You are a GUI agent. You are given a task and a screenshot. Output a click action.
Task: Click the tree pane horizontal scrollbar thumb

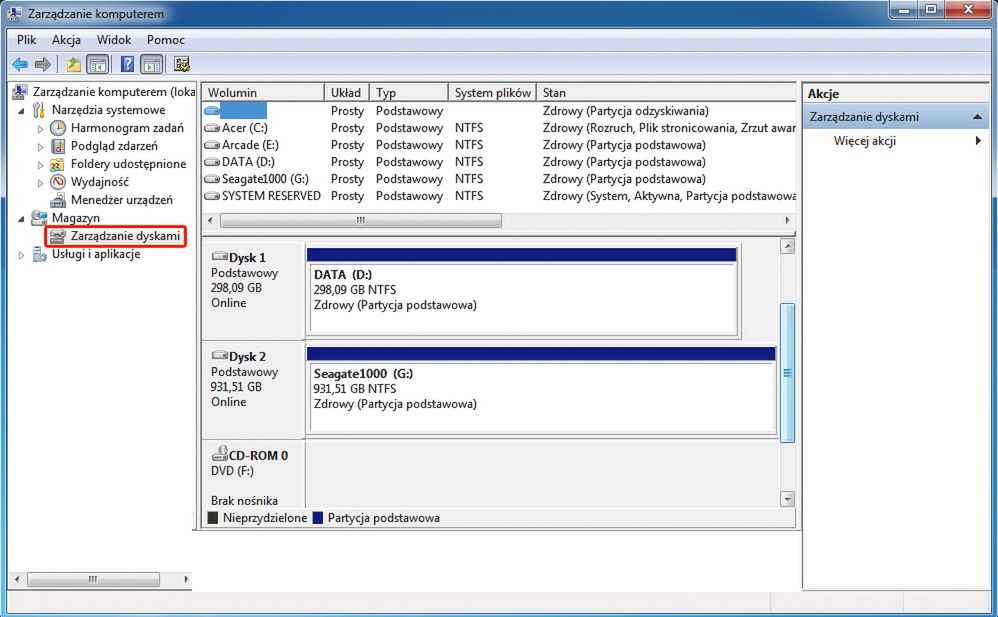[x=93, y=579]
